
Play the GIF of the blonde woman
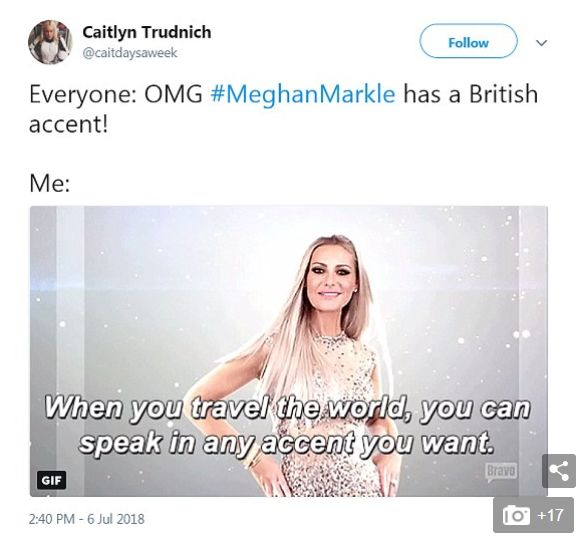pyautogui.click(x=289, y=351)
